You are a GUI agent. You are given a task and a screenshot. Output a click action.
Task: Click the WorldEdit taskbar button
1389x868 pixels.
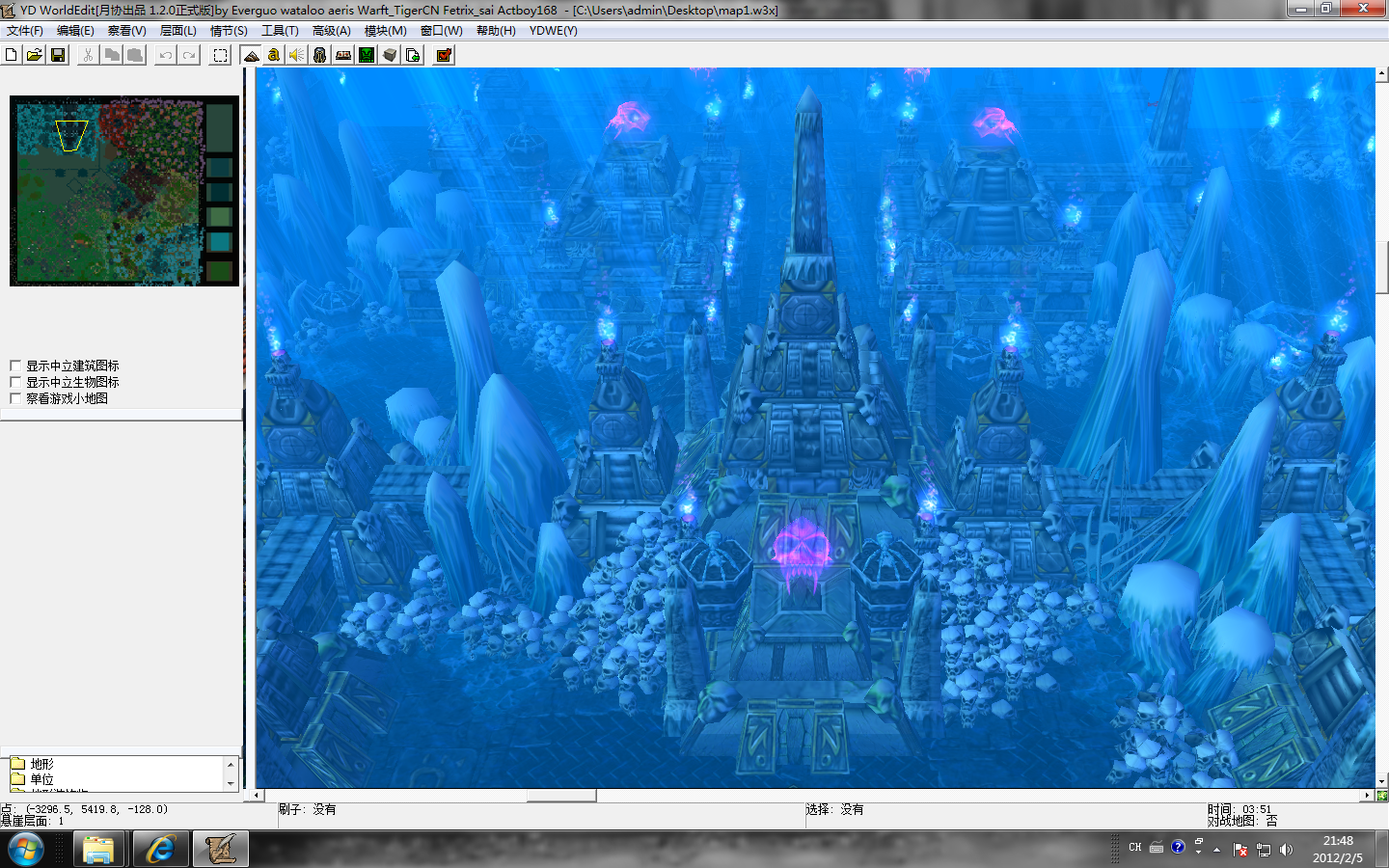click(221, 850)
